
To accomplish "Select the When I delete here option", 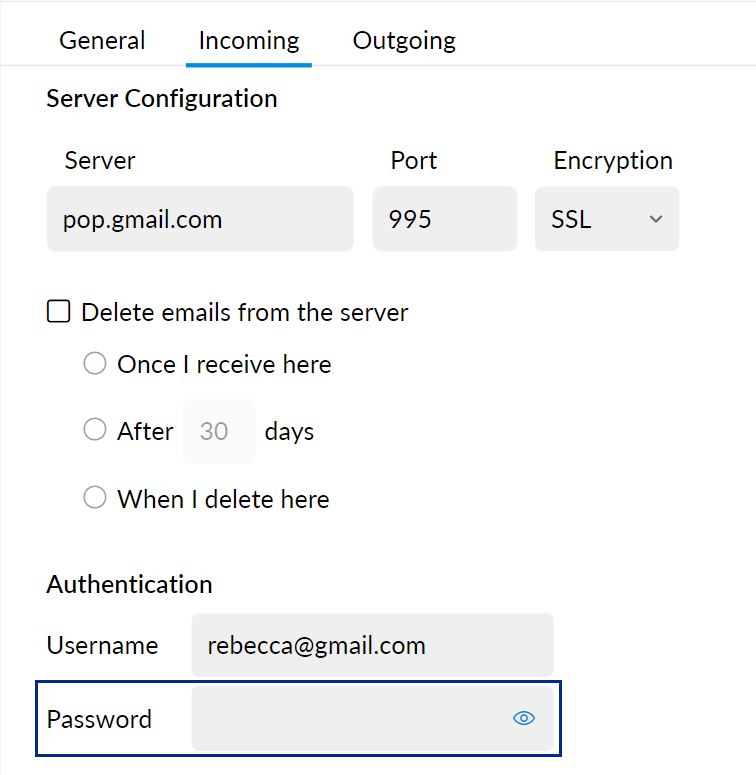I will click(x=95, y=498).
